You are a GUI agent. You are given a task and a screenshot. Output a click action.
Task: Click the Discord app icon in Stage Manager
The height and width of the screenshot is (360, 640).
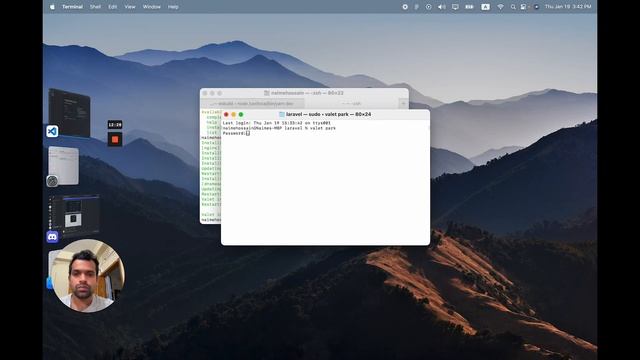pos(52,237)
